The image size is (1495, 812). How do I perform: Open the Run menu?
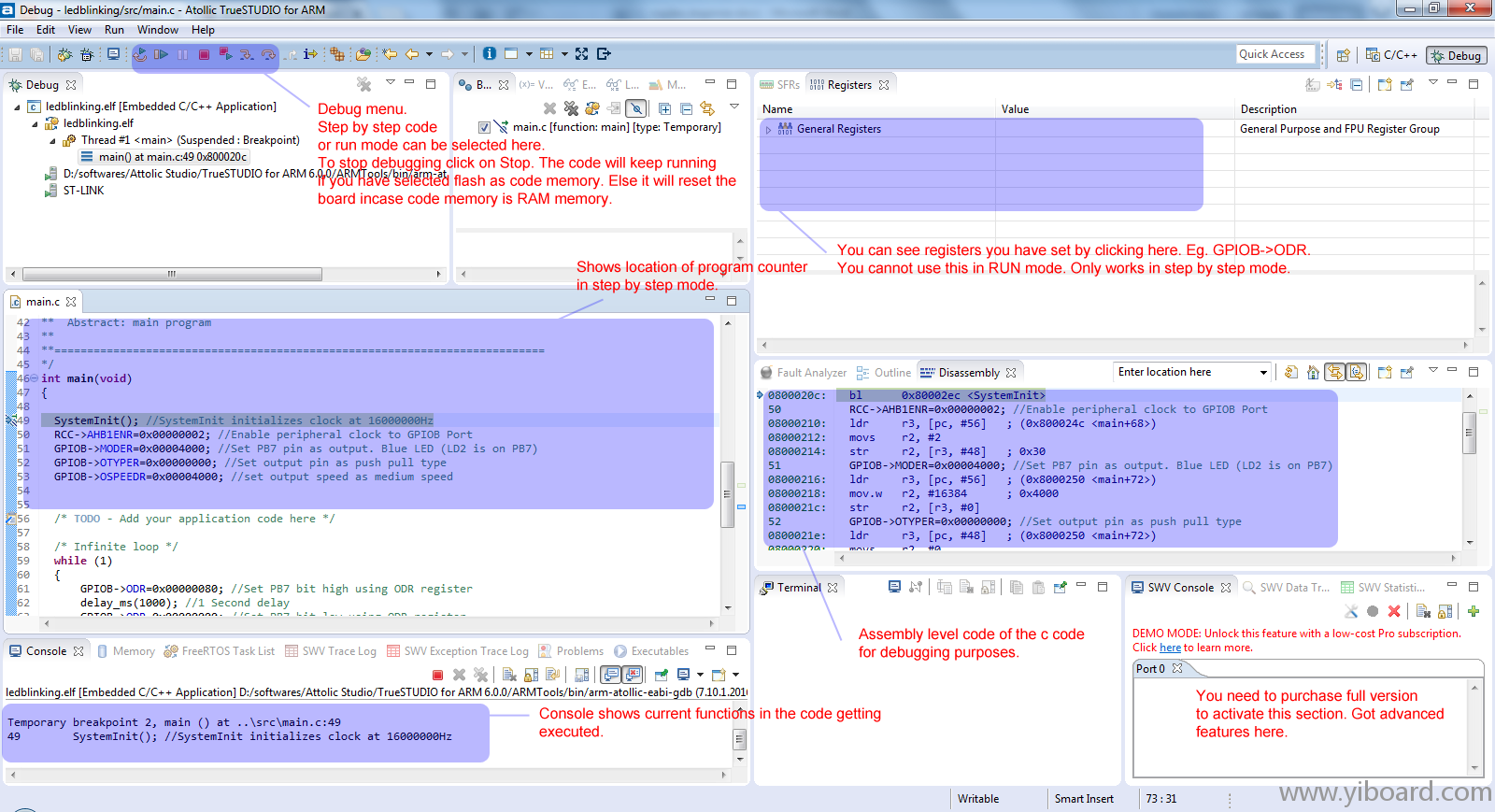(114, 30)
